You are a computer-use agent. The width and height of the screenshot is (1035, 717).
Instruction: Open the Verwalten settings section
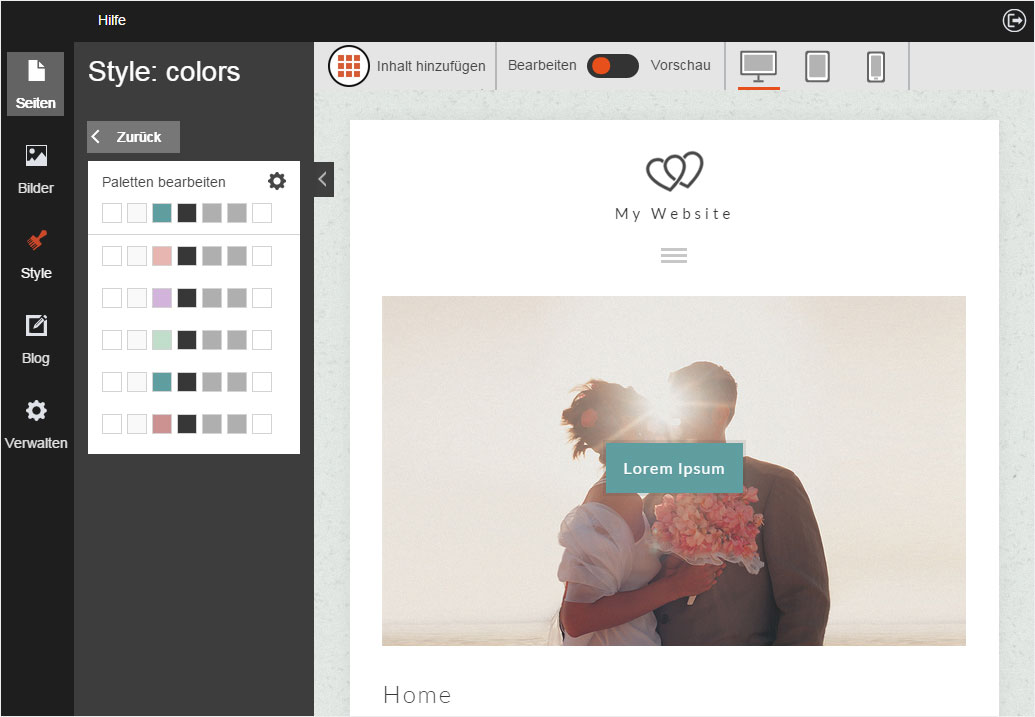(36, 425)
